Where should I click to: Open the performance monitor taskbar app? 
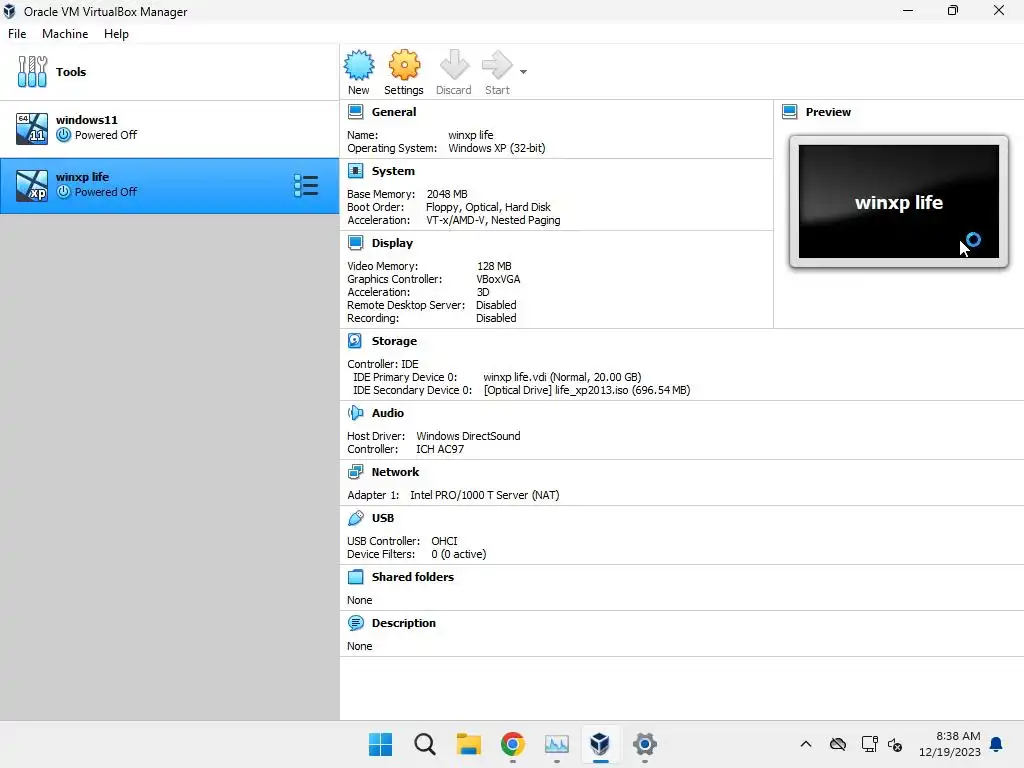[556, 744]
